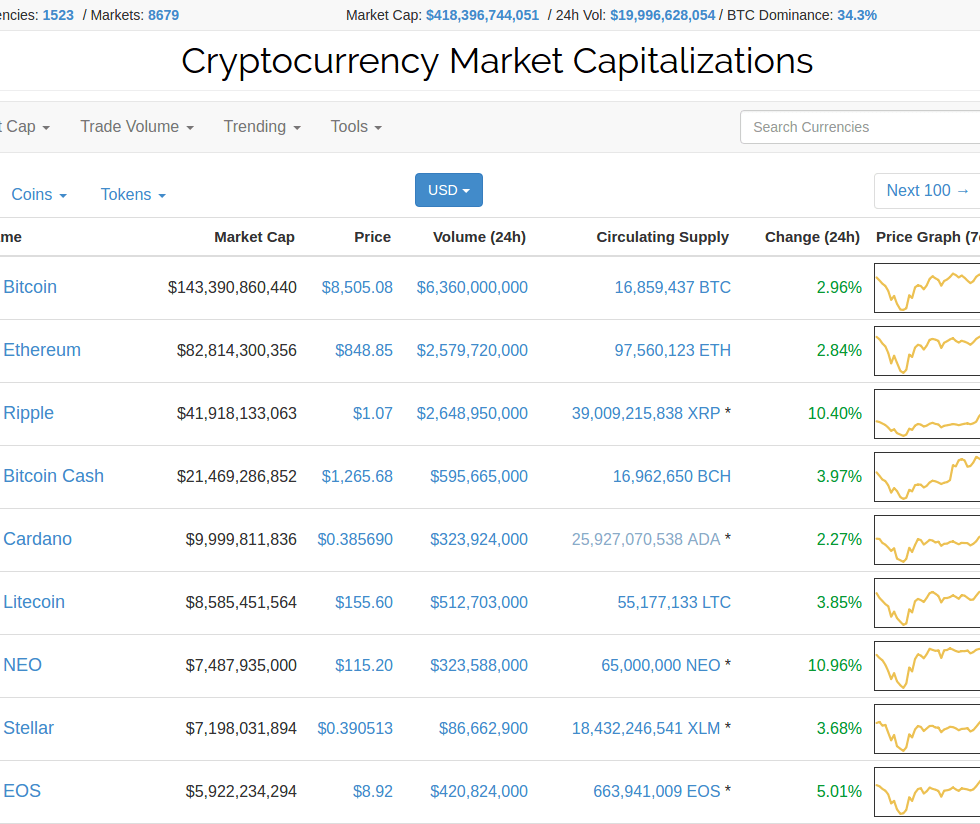Click the Ethereum name link
980x824 pixels.
point(42,351)
